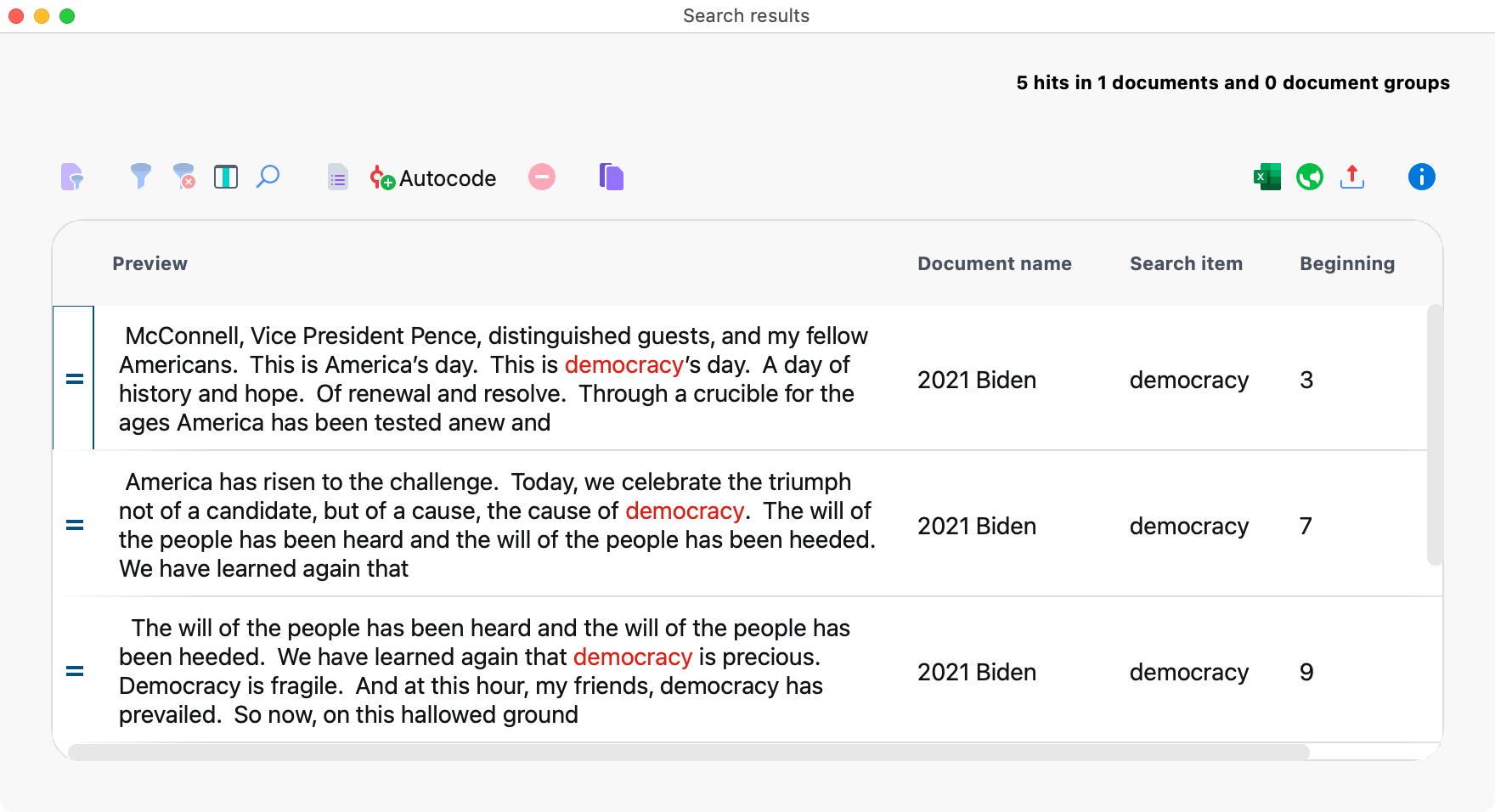This screenshot has width=1495, height=812.
Task: Open the leftmost document-funnel toolbar icon
Action: (x=72, y=176)
